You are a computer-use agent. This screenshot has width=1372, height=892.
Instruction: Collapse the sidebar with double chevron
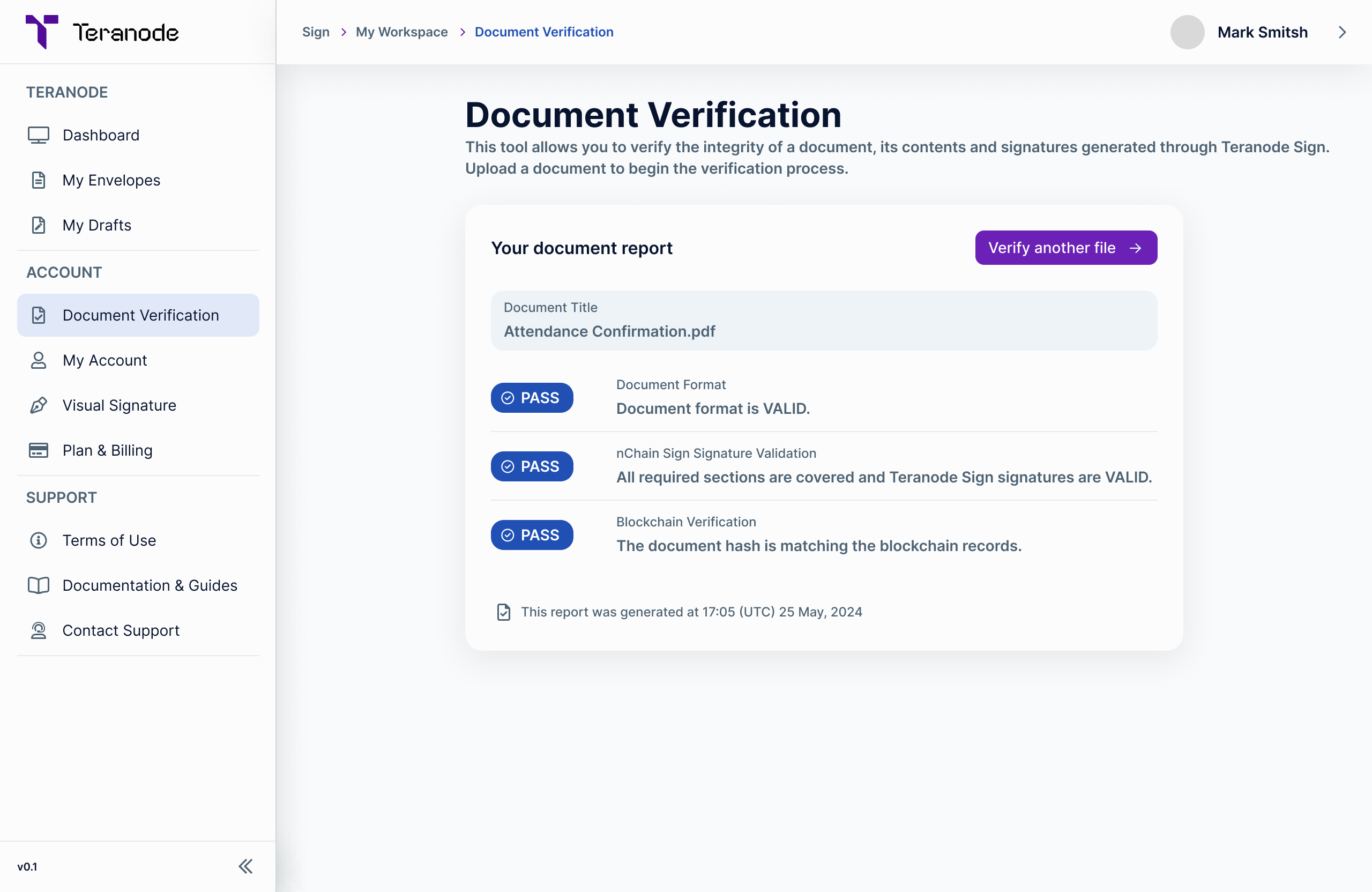(245, 866)
